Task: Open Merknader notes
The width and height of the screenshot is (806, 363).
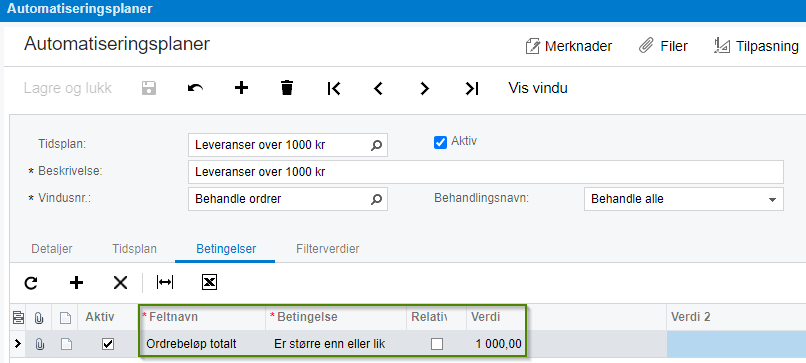Action: (x=569, y=46)
